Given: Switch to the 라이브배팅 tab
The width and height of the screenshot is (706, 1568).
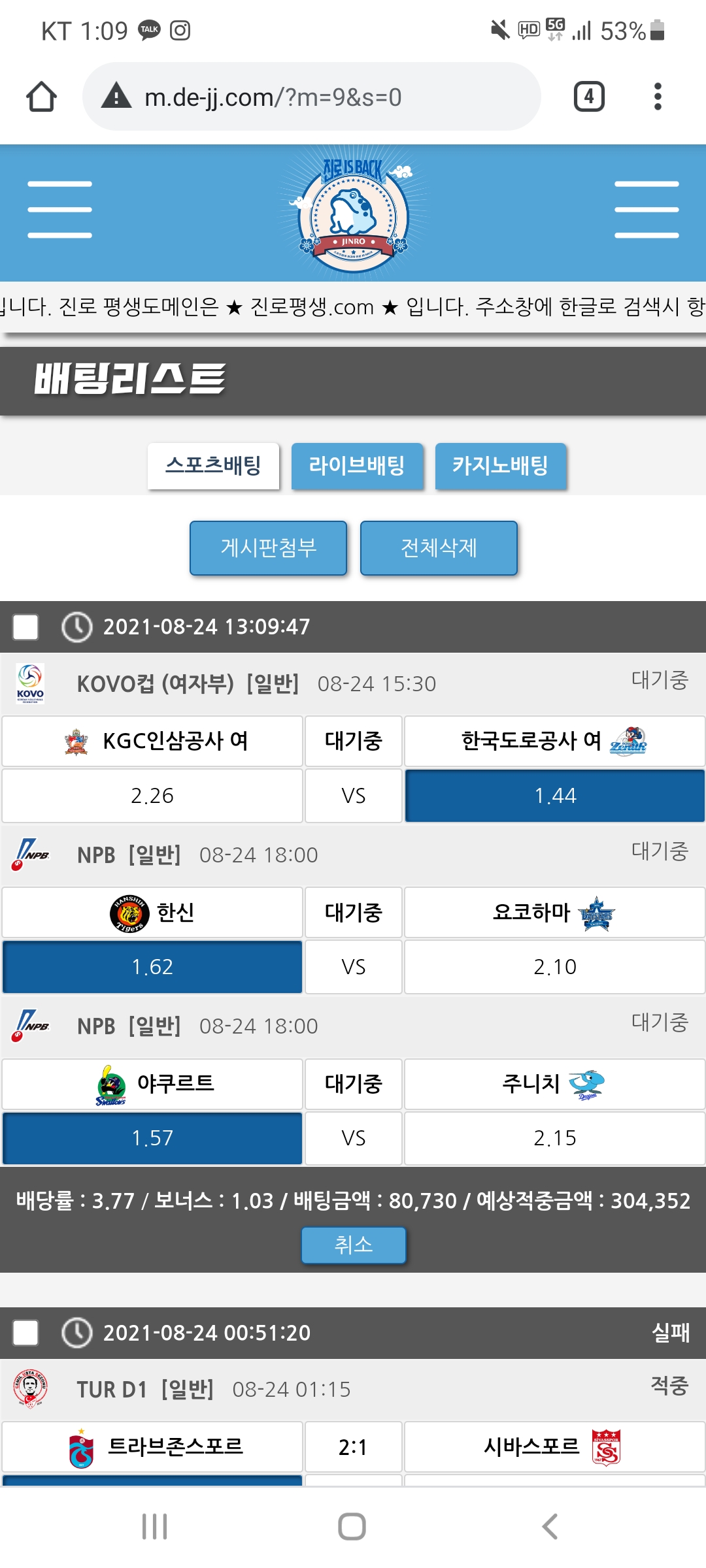Looking at the screenshot, I should pos(357,466).
